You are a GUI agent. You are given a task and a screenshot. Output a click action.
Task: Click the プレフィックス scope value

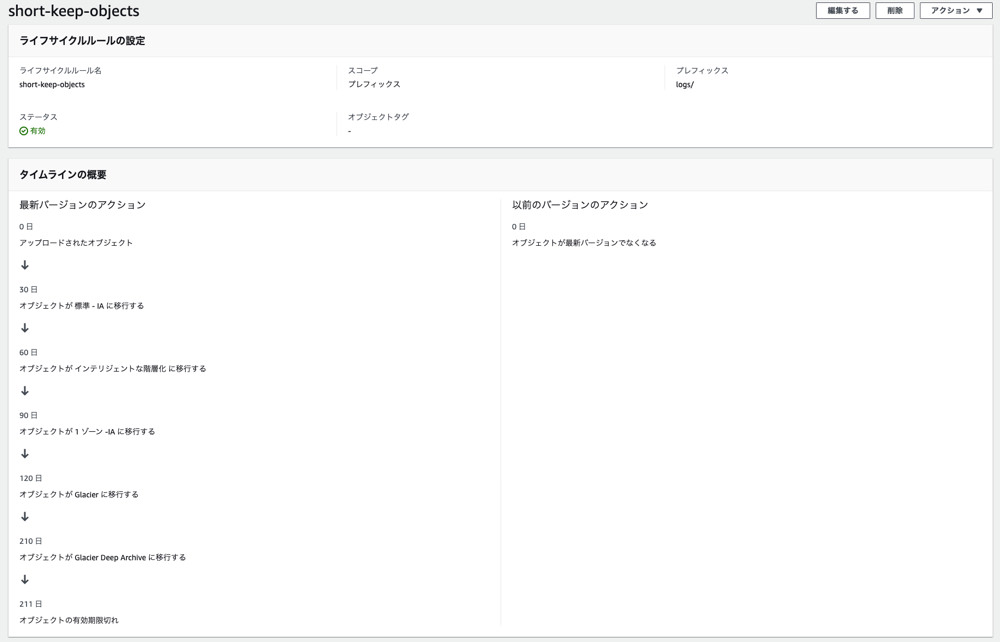pos(374,85)
